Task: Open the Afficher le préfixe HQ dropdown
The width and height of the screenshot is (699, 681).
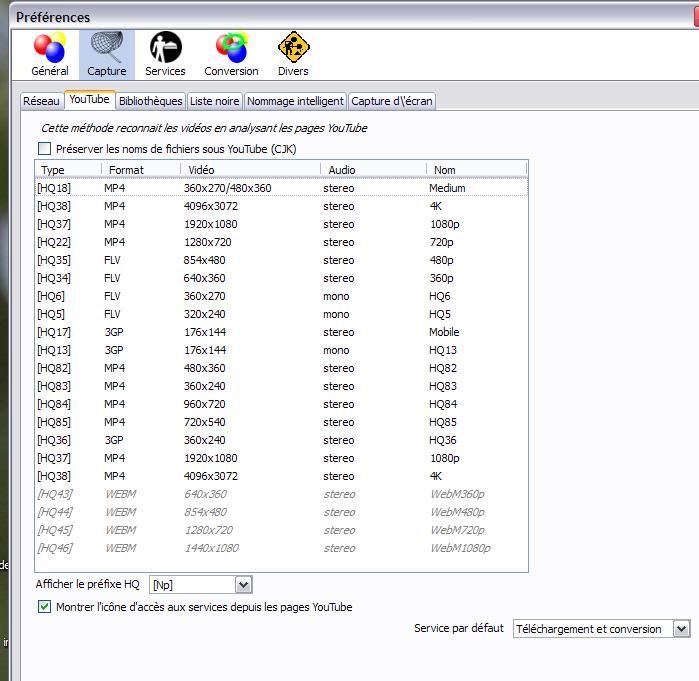Action: 201,585
